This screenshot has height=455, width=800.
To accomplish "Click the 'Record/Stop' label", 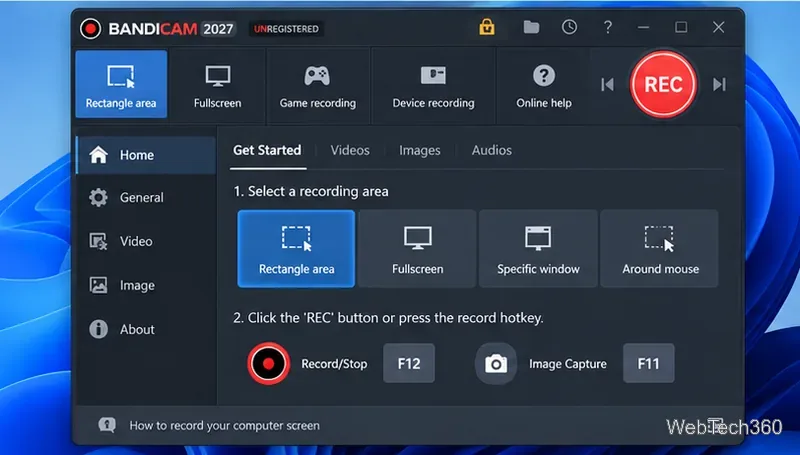I will 334,364.
